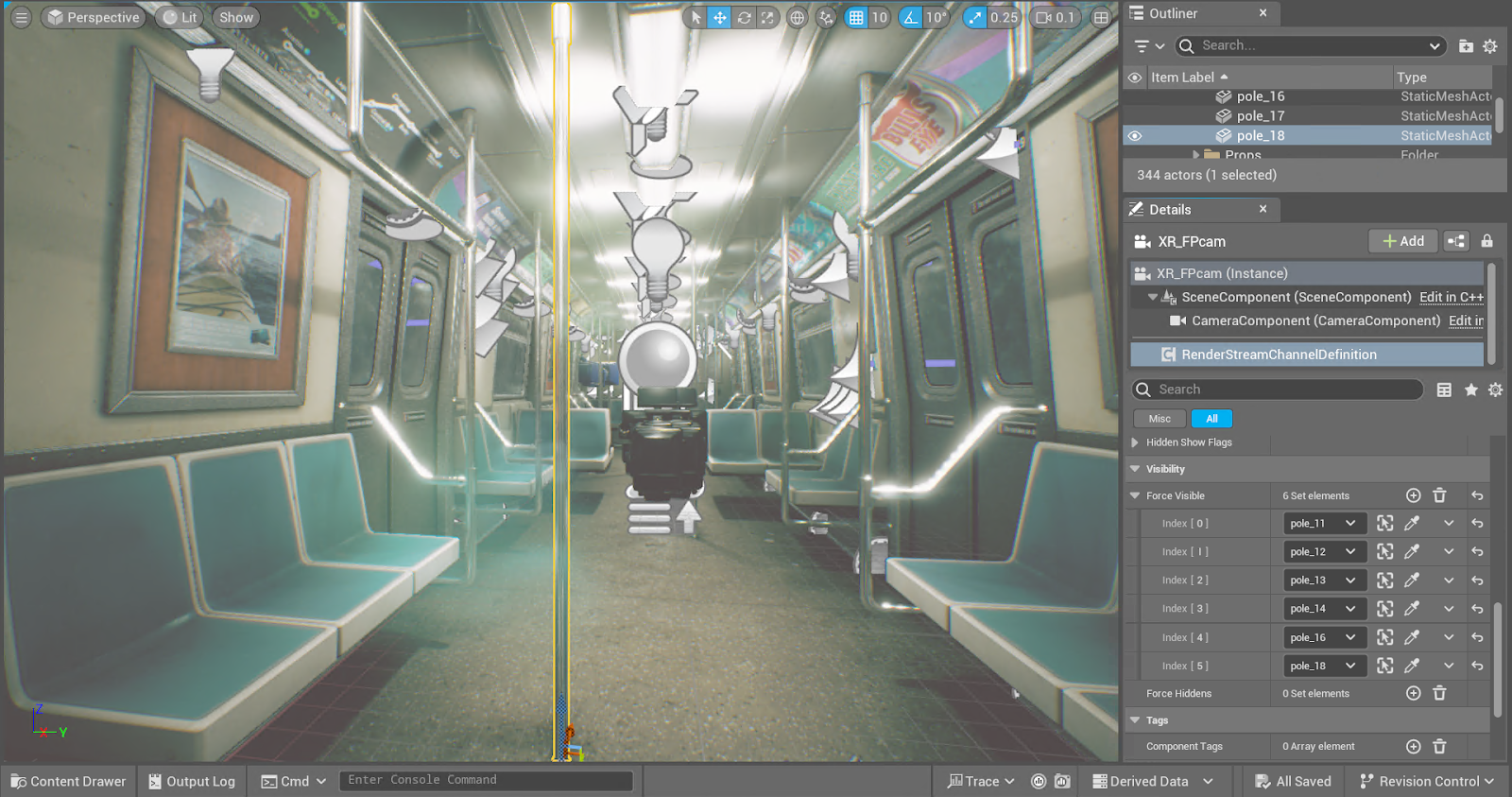
Task: Open the Outliner settings gear
Action: [1490, 45]
